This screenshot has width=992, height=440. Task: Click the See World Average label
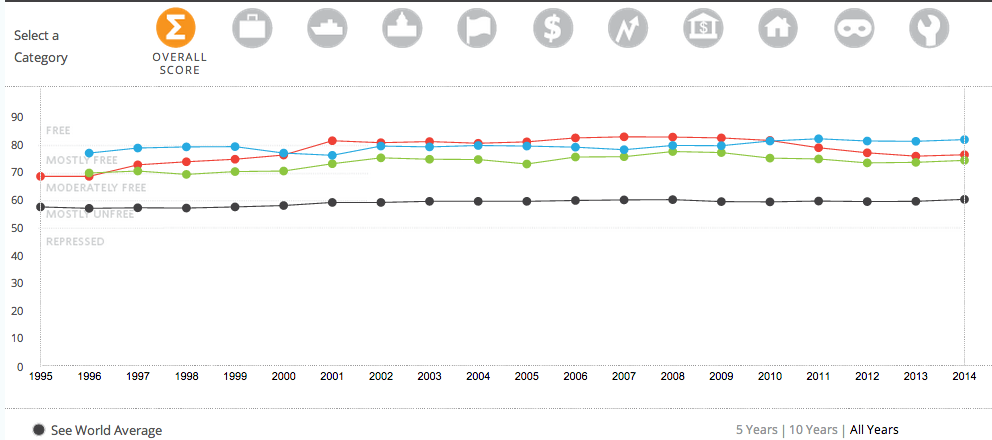(106, 431)
